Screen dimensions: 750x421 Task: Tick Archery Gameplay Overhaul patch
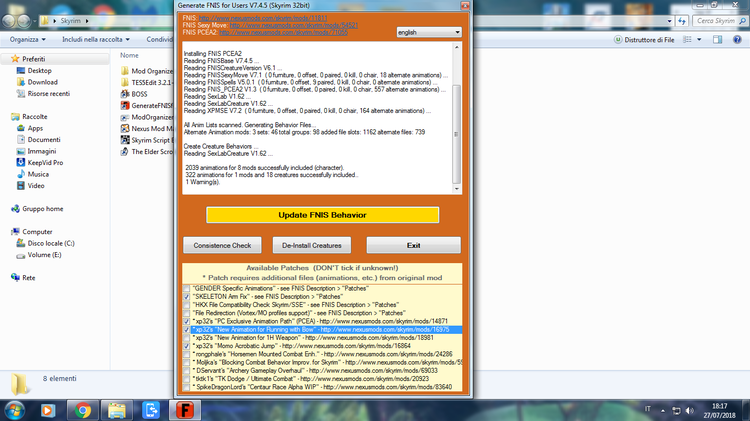[x=186, y=371]
